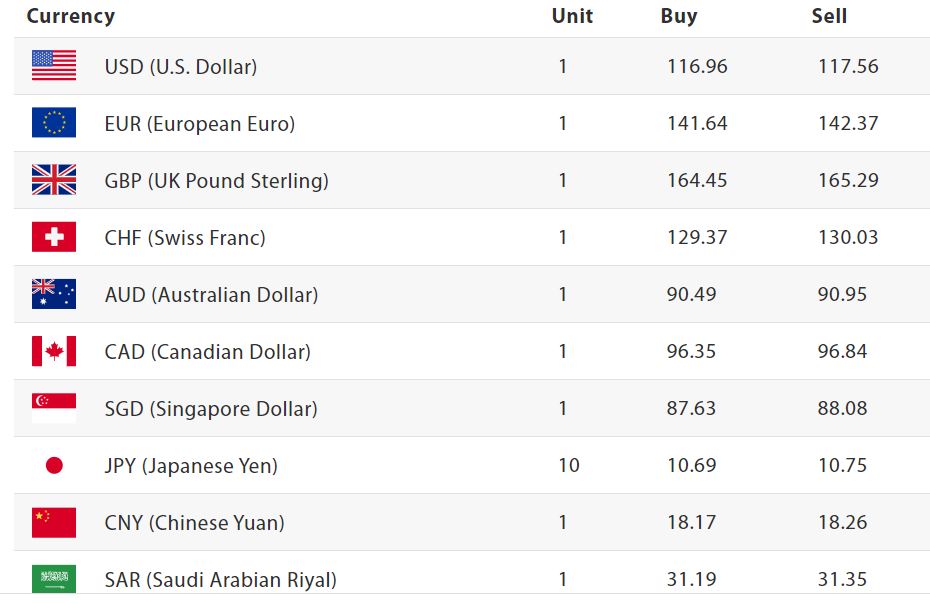
Task: Click the European Union flag icon
Action: point(54,123)
